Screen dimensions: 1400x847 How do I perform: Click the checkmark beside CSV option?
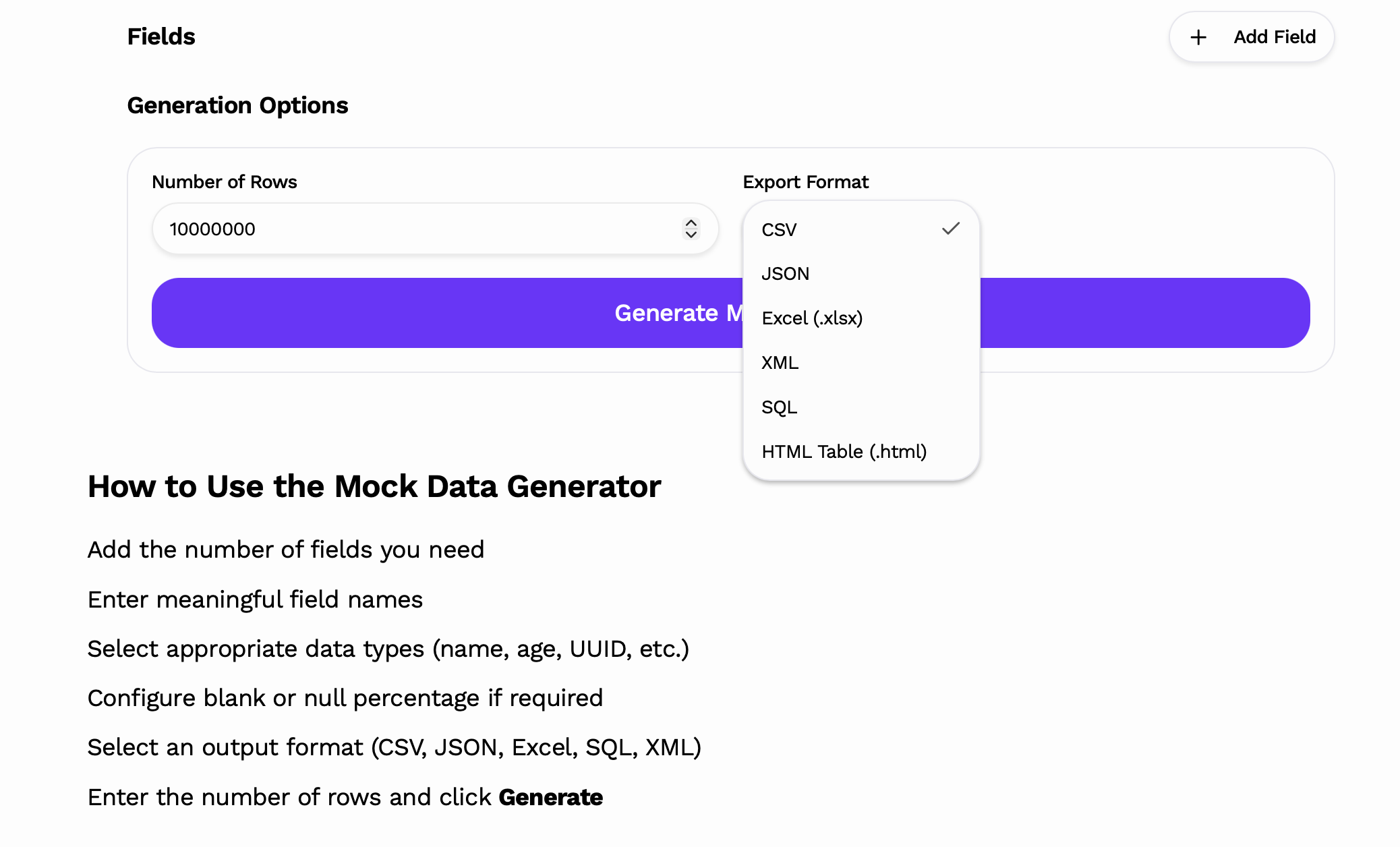pyautogui.click(x=952, y=229)
